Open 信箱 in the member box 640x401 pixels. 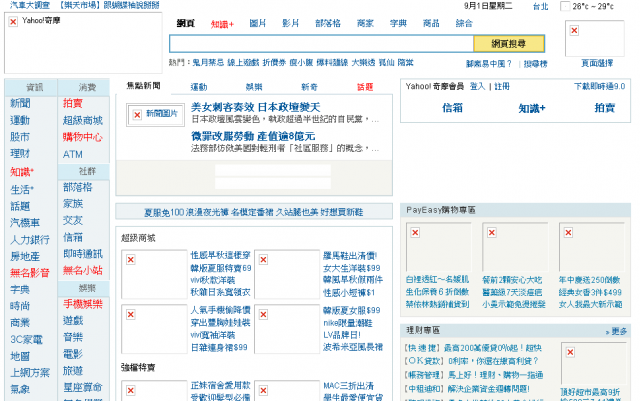[x=452, y=108]
